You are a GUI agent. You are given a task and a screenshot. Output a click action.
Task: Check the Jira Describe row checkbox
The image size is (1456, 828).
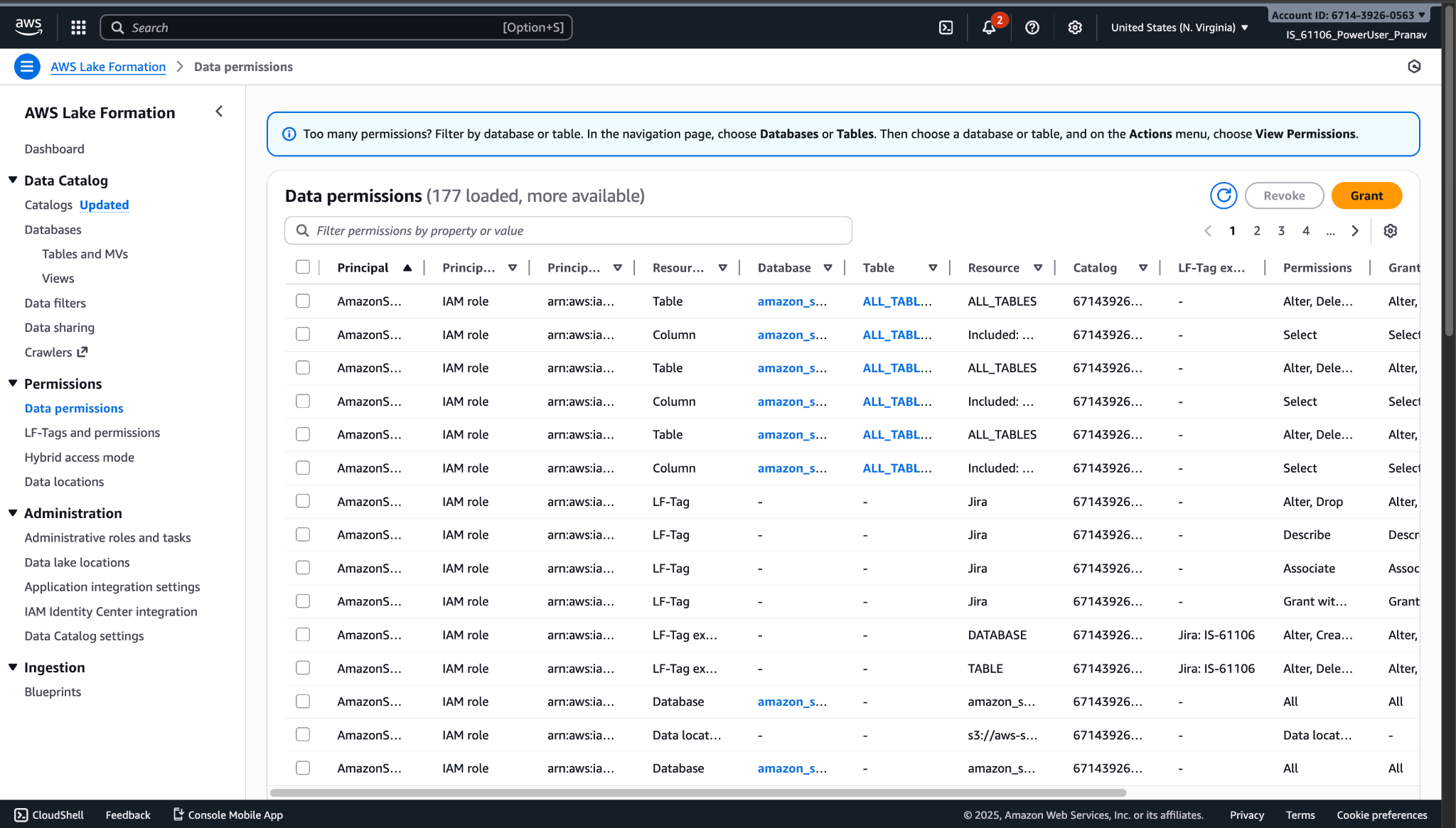[x=303, y=534]
